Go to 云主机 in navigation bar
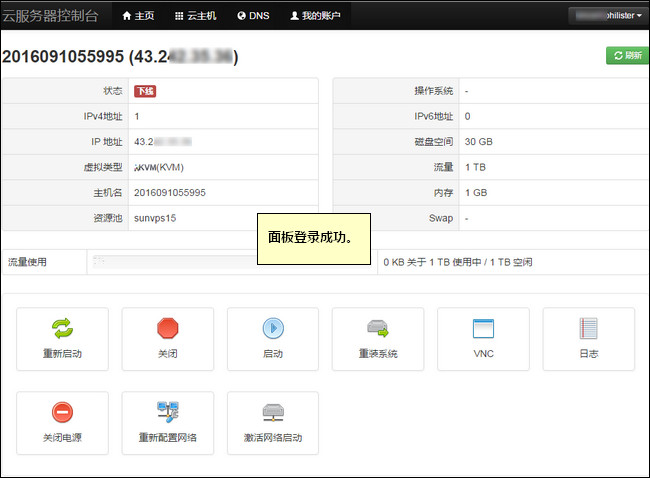The image size is (650, 478). [194, 16]
